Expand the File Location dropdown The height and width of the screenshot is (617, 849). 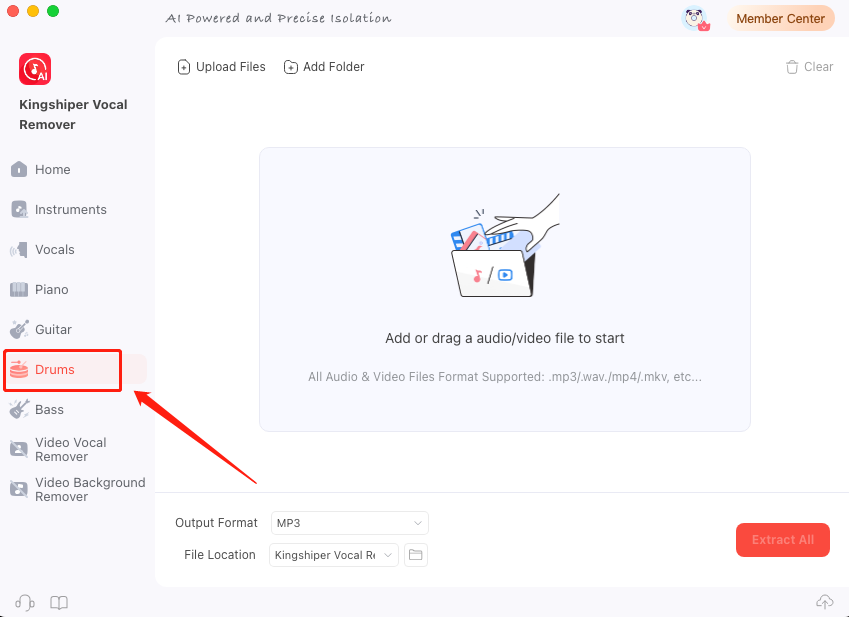coord(334,555)
